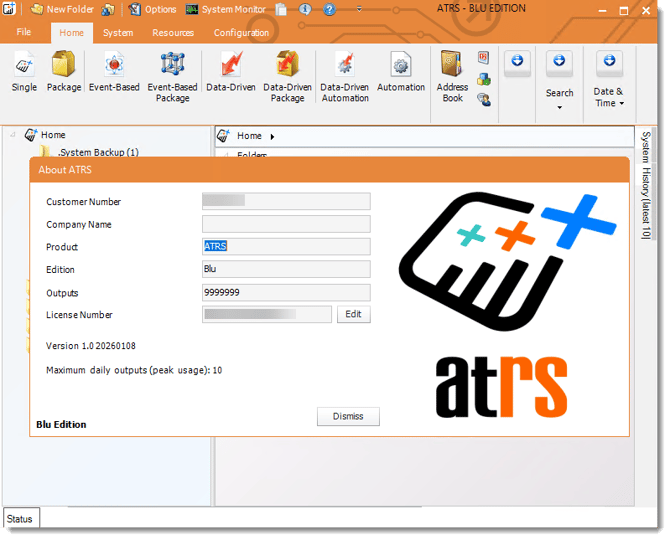Open the Date & Time dropdown arrow
Screen dimensions: 670x540
coord(622,103)
